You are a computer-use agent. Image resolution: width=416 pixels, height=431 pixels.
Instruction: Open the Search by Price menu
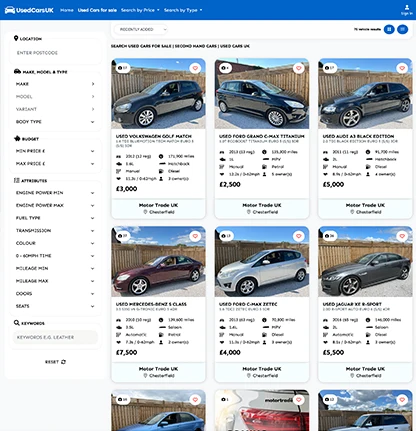click(x=140, y=10)
